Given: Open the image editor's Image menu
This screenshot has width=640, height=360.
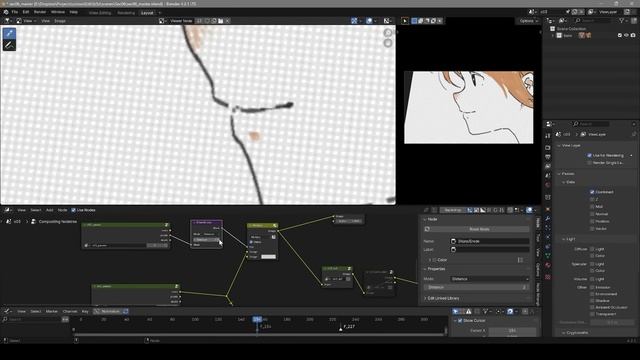Looking at the screenshot, I should [60, 21].
